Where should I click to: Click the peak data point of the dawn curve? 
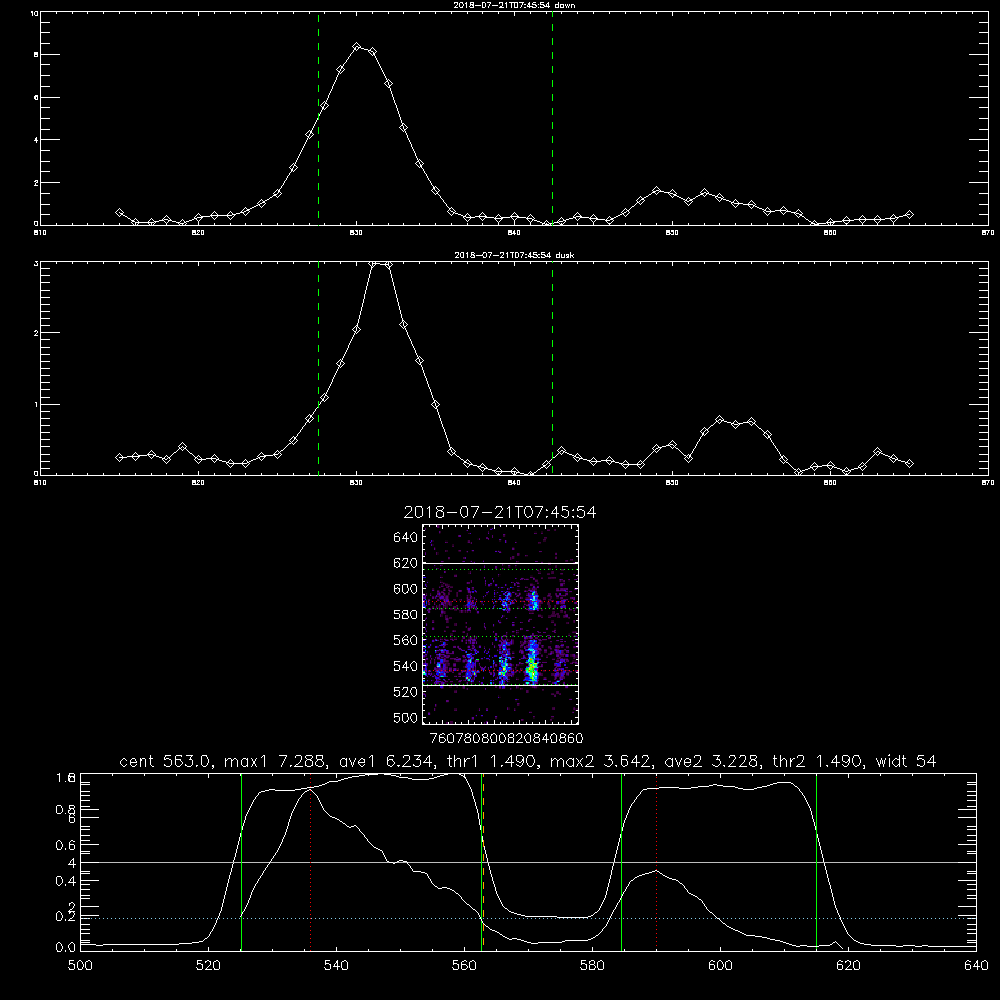coord(357,47)
